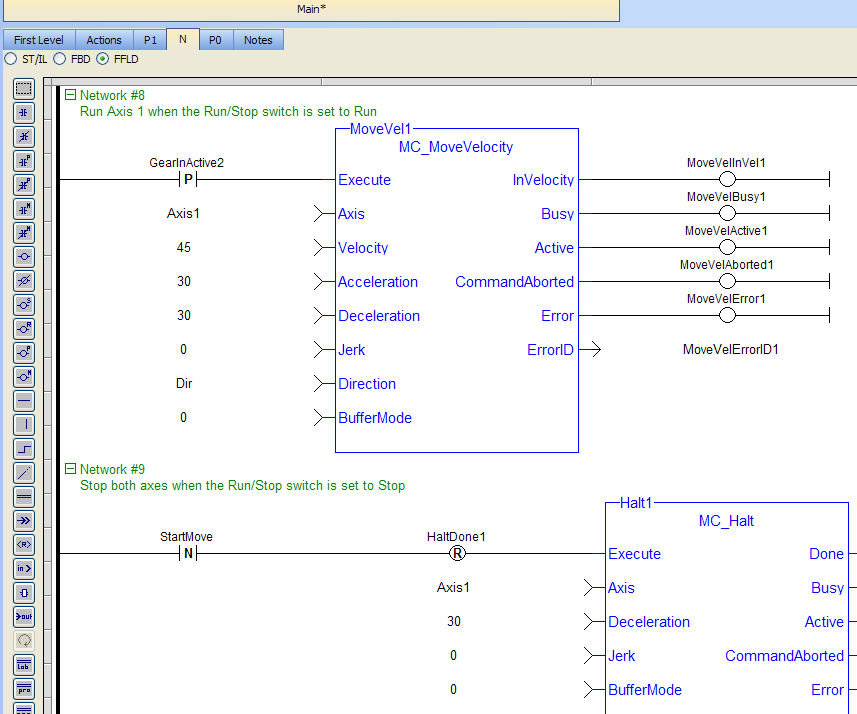
Task: Select the FFLD language radio button
Action: pos(102,58)
